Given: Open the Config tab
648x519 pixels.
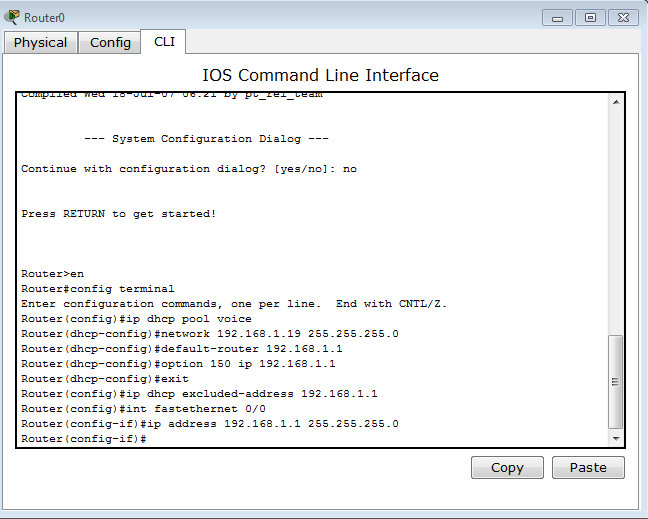Looking at the screenshot, I should click(110, 43).
